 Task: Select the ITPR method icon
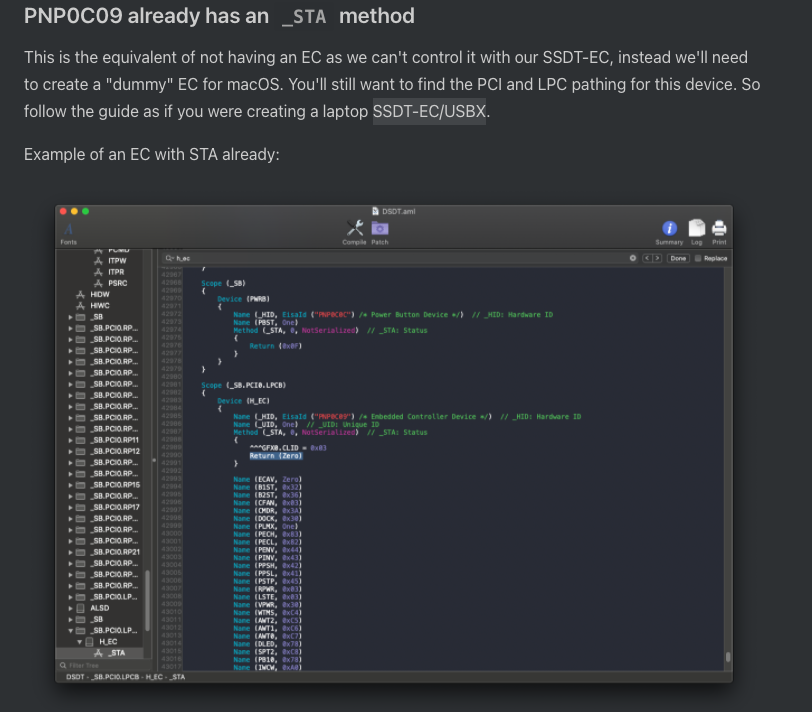(x=98, y=272)
